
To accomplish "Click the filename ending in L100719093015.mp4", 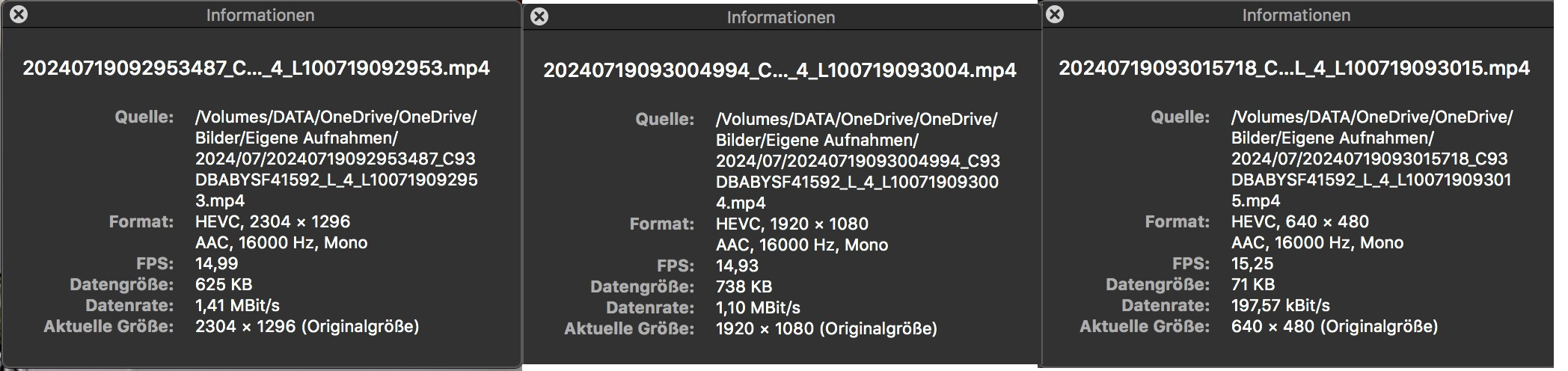I will (x=1294, y=68).
